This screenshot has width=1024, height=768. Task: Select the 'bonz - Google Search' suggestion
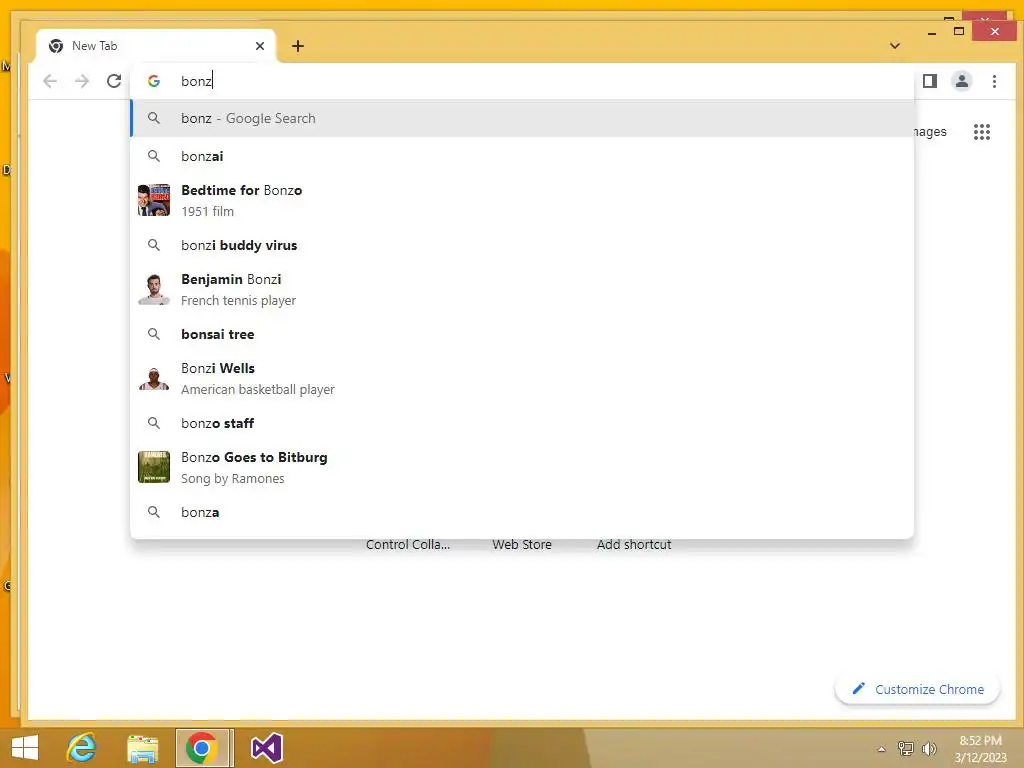(522, 118)
